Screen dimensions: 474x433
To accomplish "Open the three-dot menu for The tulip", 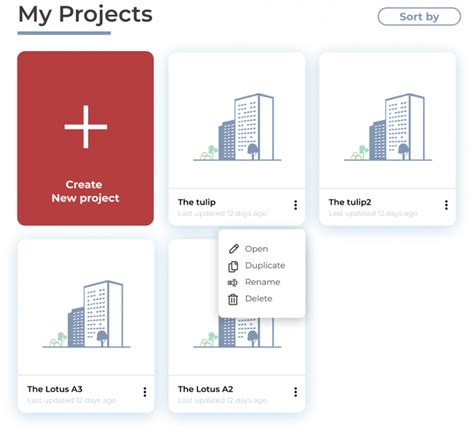I will [295, 205].
